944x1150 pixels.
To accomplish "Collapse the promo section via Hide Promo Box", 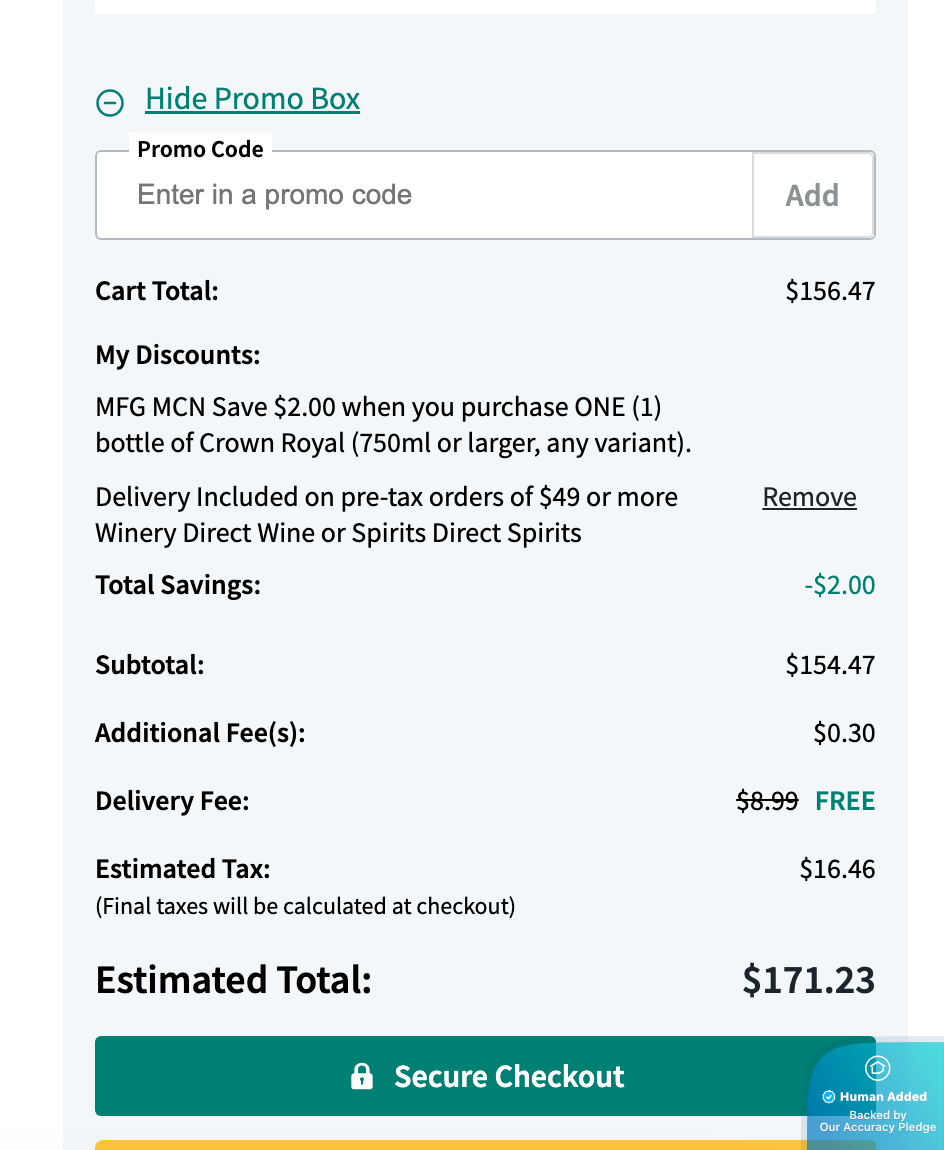I will [252, 99].
